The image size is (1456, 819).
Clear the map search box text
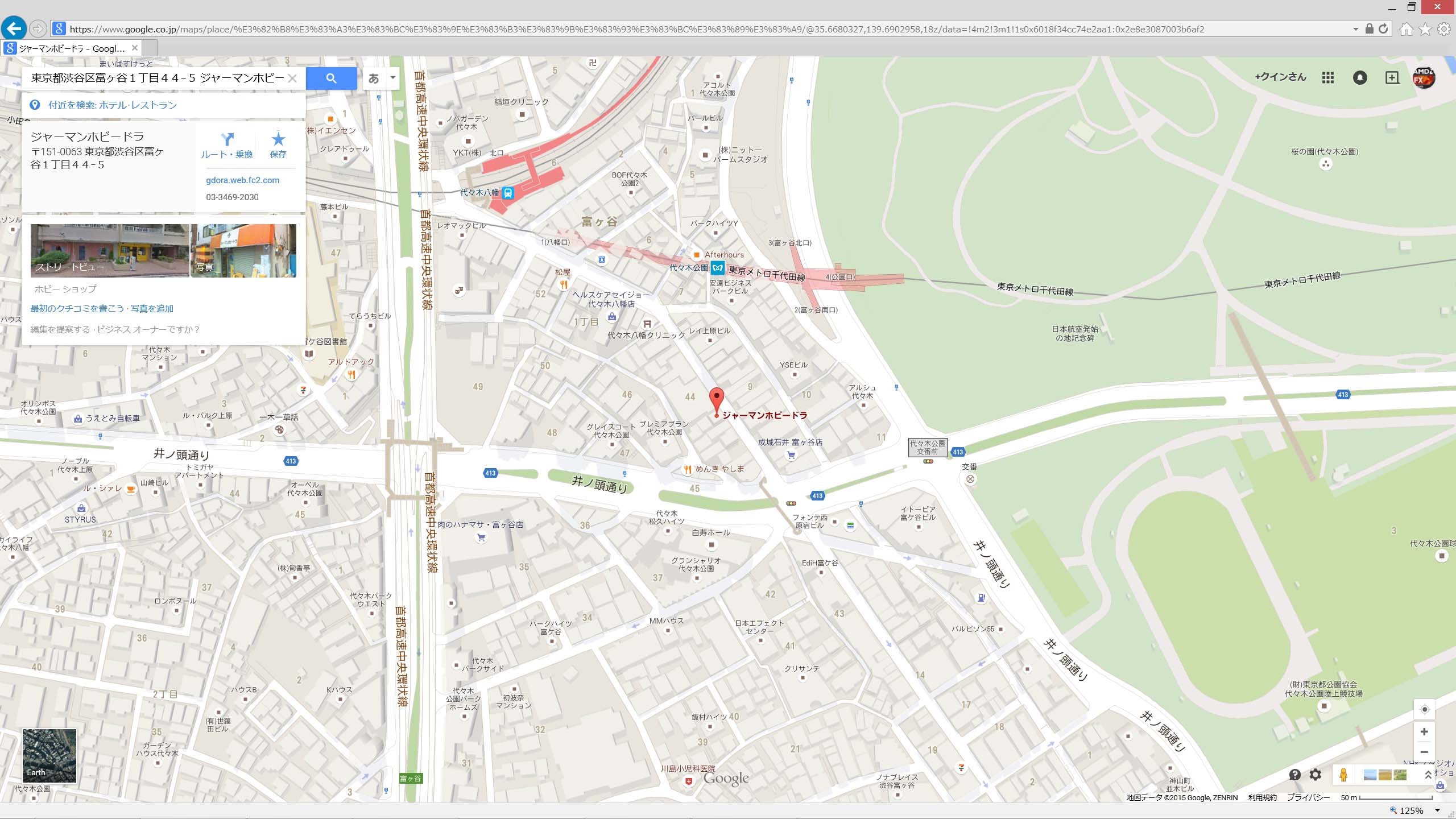click(x=292, y=78)
